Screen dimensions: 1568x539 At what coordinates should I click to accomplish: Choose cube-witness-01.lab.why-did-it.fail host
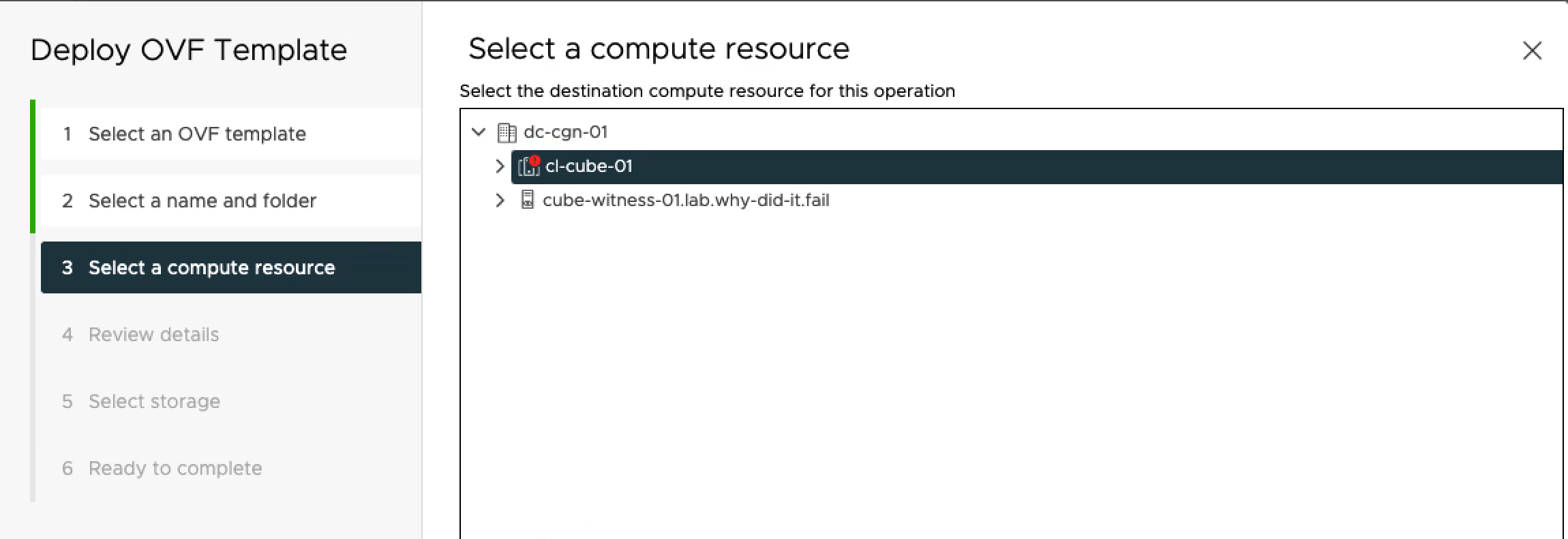685,201
